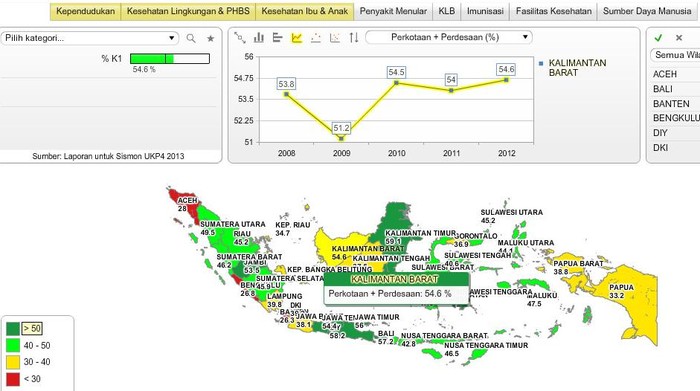Click the SULAWESI UTARA label on the map
Screen dimensions: 700x391
click(512, 212)
